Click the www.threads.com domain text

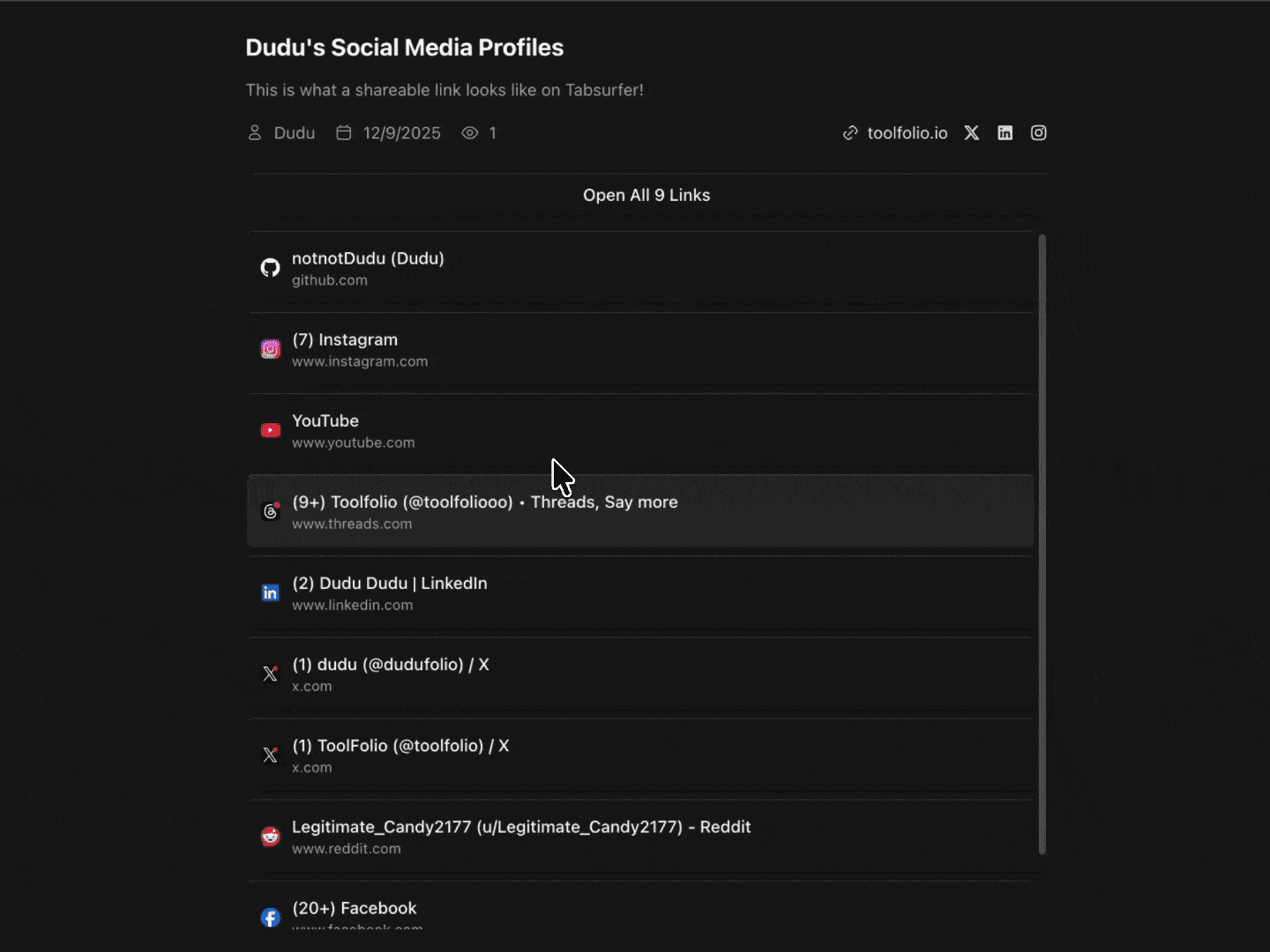[x=352, y=524]
